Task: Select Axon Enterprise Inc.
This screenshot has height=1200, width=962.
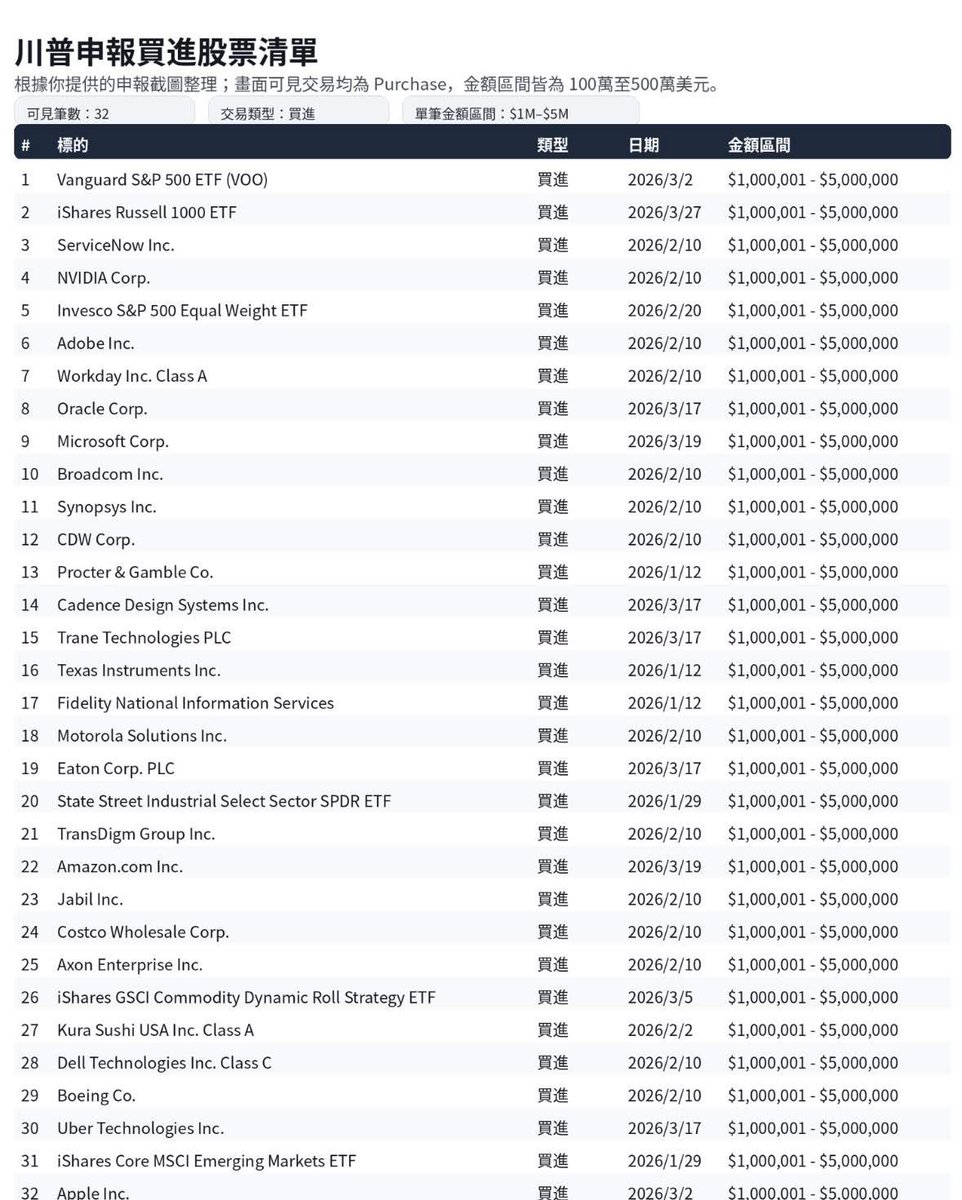Action: click(130, 964)
